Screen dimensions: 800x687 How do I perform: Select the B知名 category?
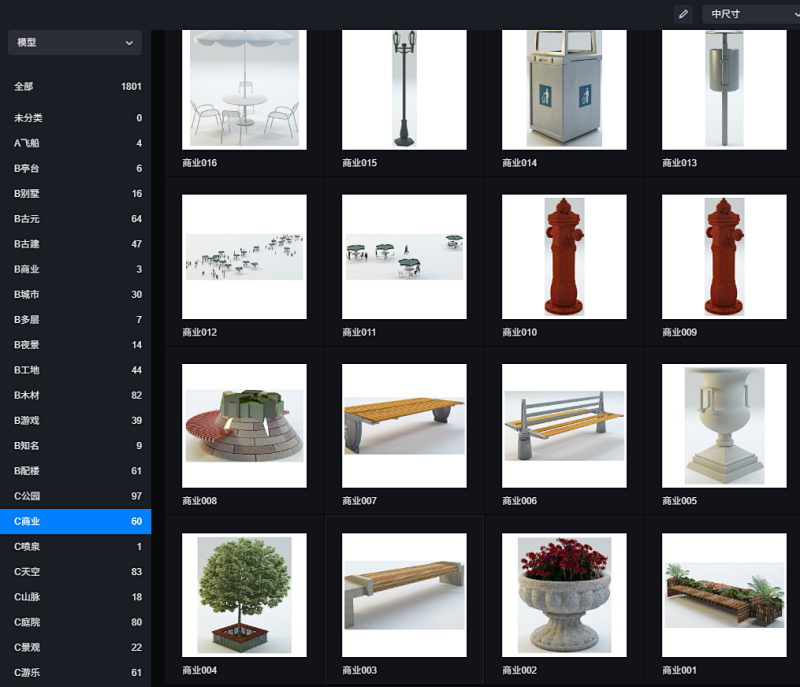click(76, 446)
